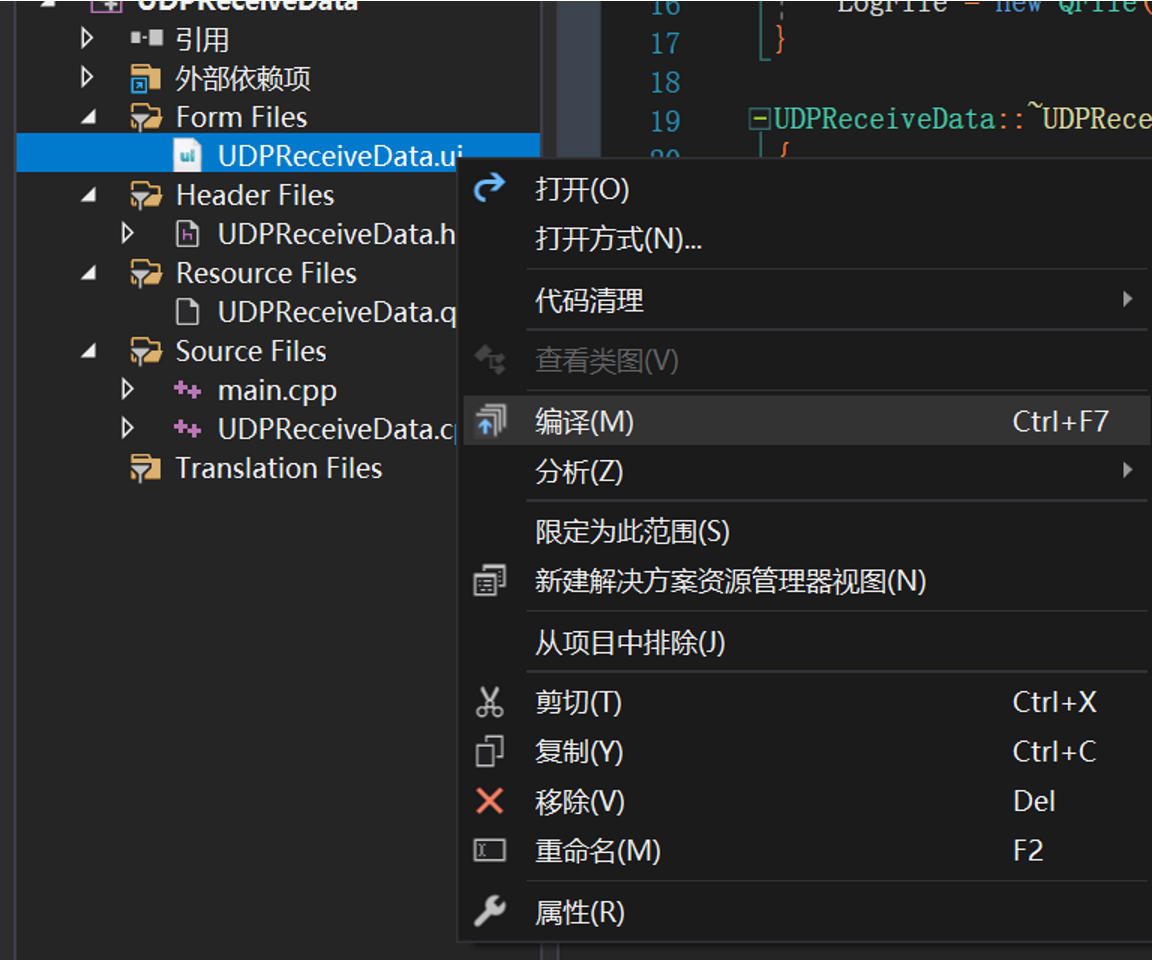Expand the main.cpp disclosure triangle
The image size is (1152, 960).
[128, 390]
